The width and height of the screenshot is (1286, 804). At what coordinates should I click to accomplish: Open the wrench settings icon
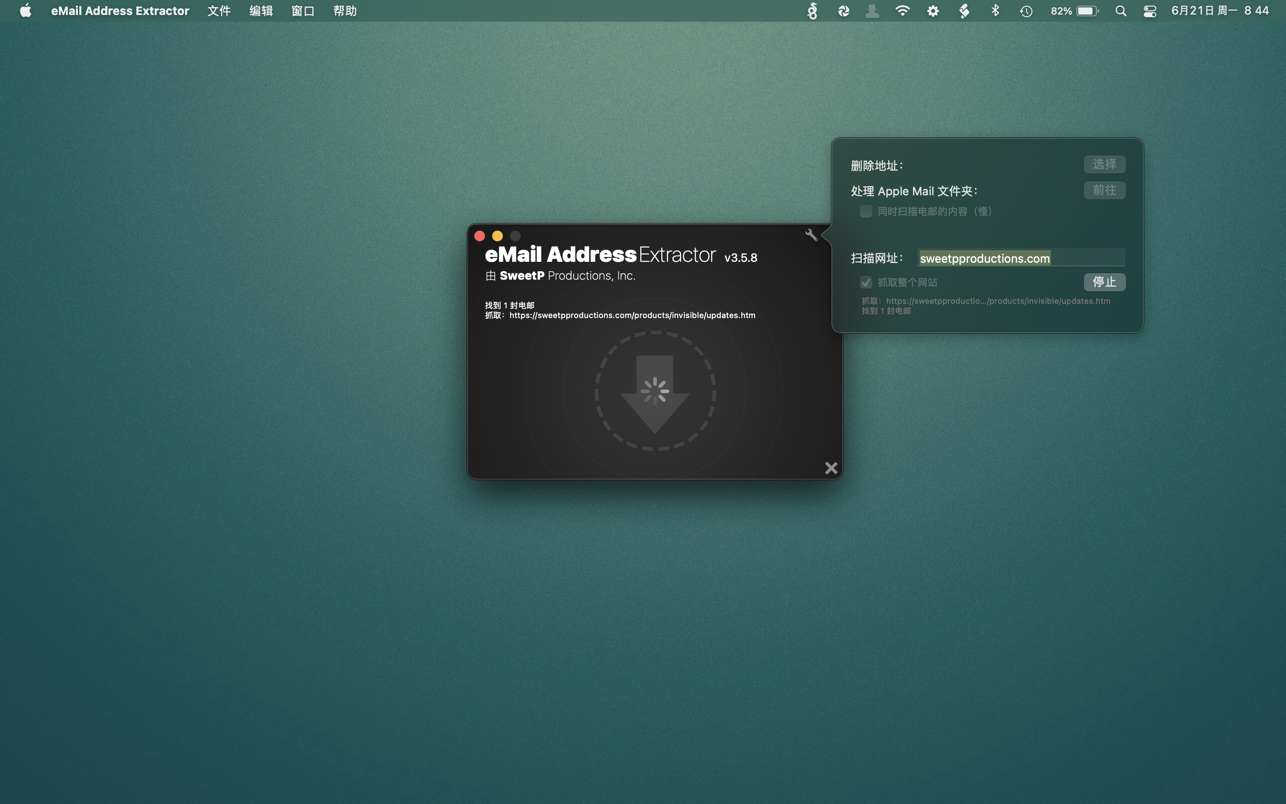pos(811,235)
